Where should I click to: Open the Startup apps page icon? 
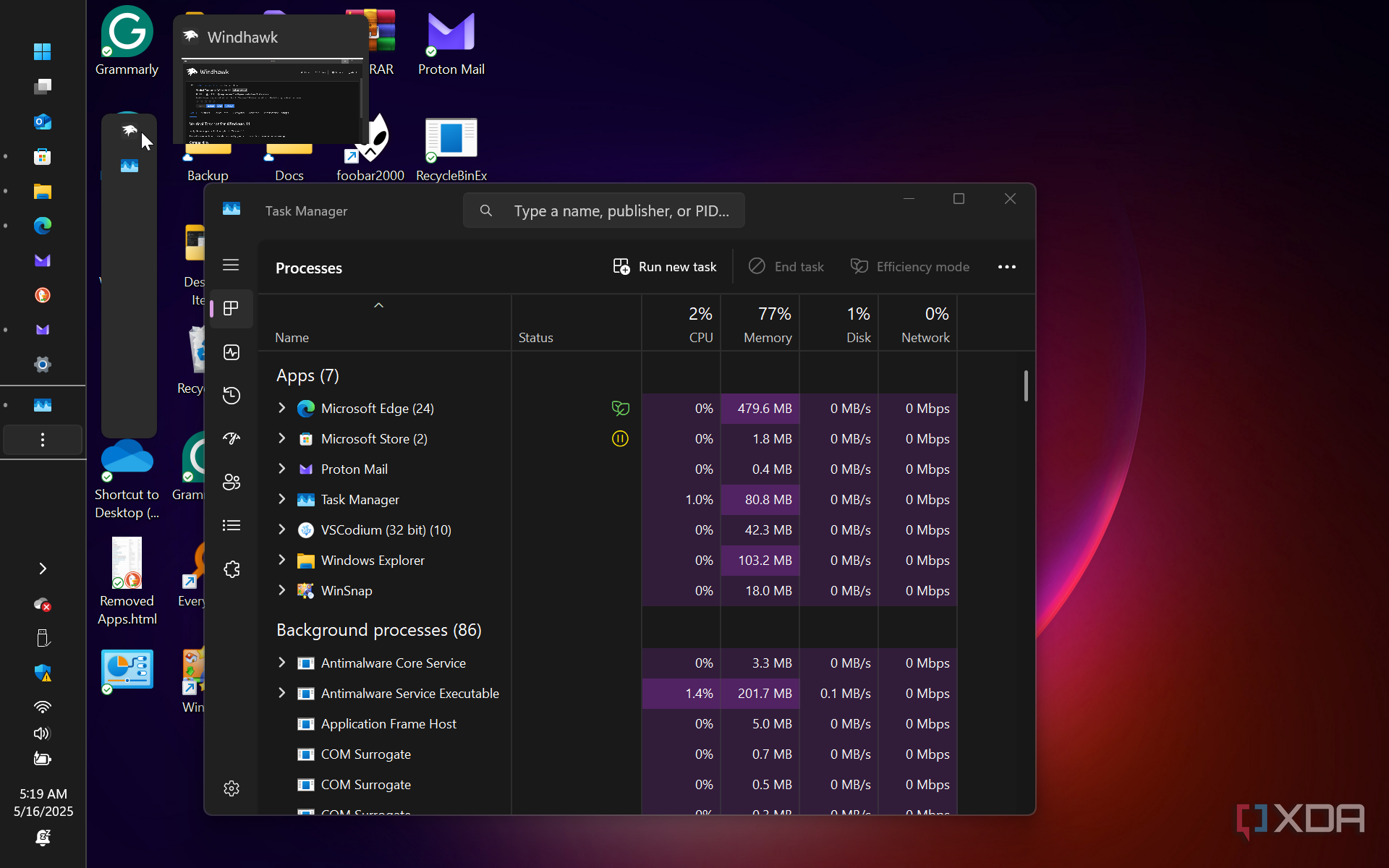coord(231,438)
